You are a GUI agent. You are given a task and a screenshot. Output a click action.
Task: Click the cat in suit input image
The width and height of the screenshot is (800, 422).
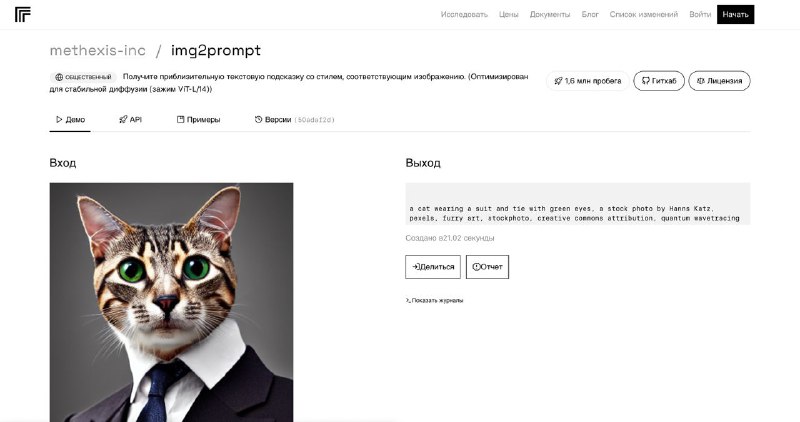pyautogui.click(x=171, y=302)
